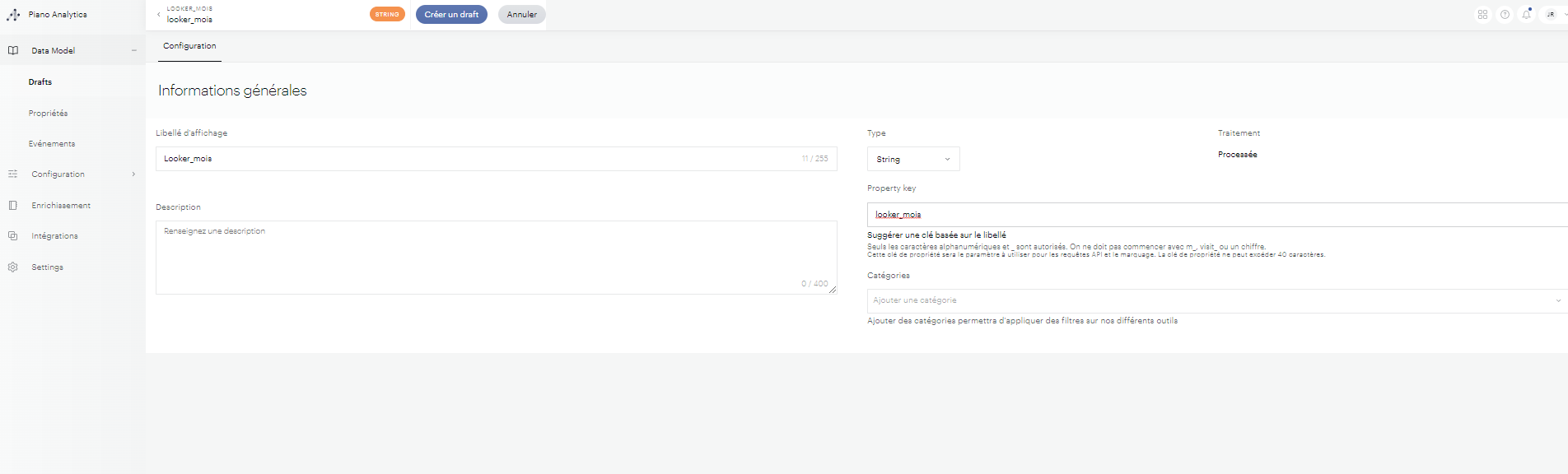
Task: Focus the Description text area
Action: click(x=496, y=257)
